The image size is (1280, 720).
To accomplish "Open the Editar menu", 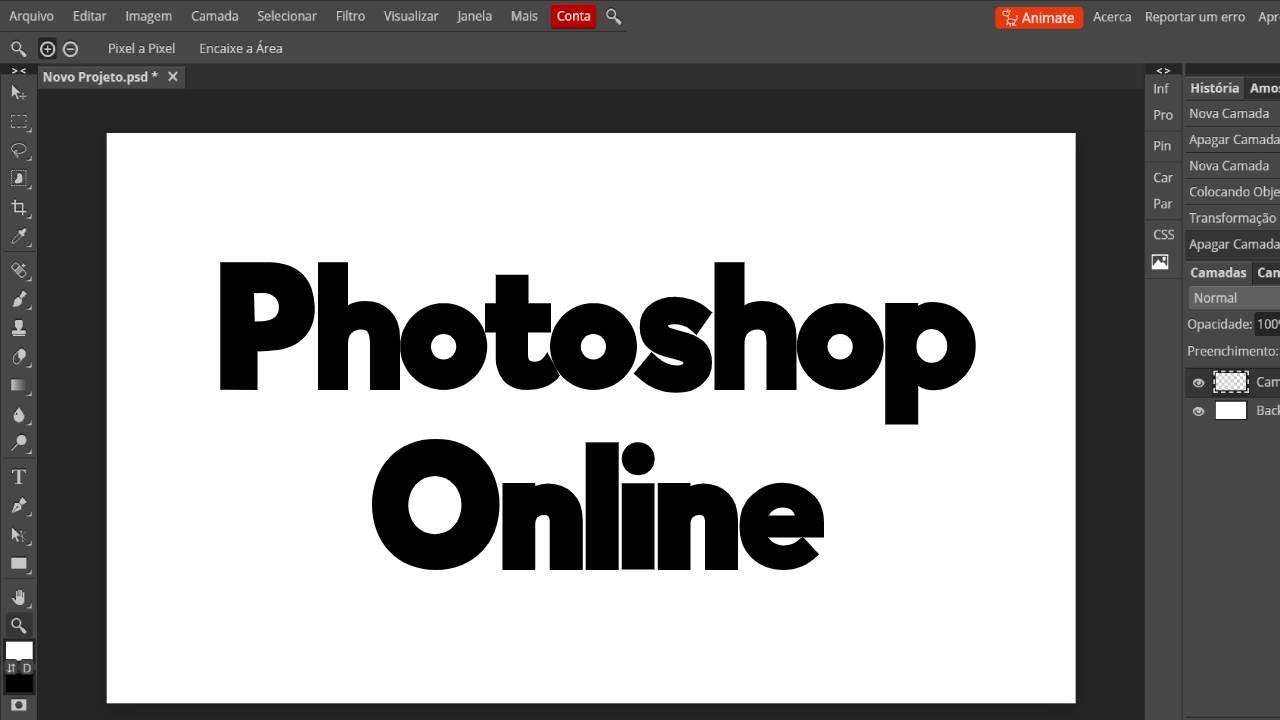I will [x=90, y=16].
